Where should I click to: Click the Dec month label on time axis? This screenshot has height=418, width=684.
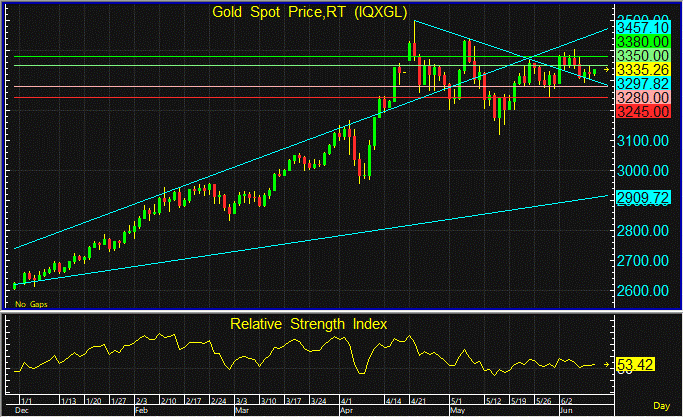point(20,410)
